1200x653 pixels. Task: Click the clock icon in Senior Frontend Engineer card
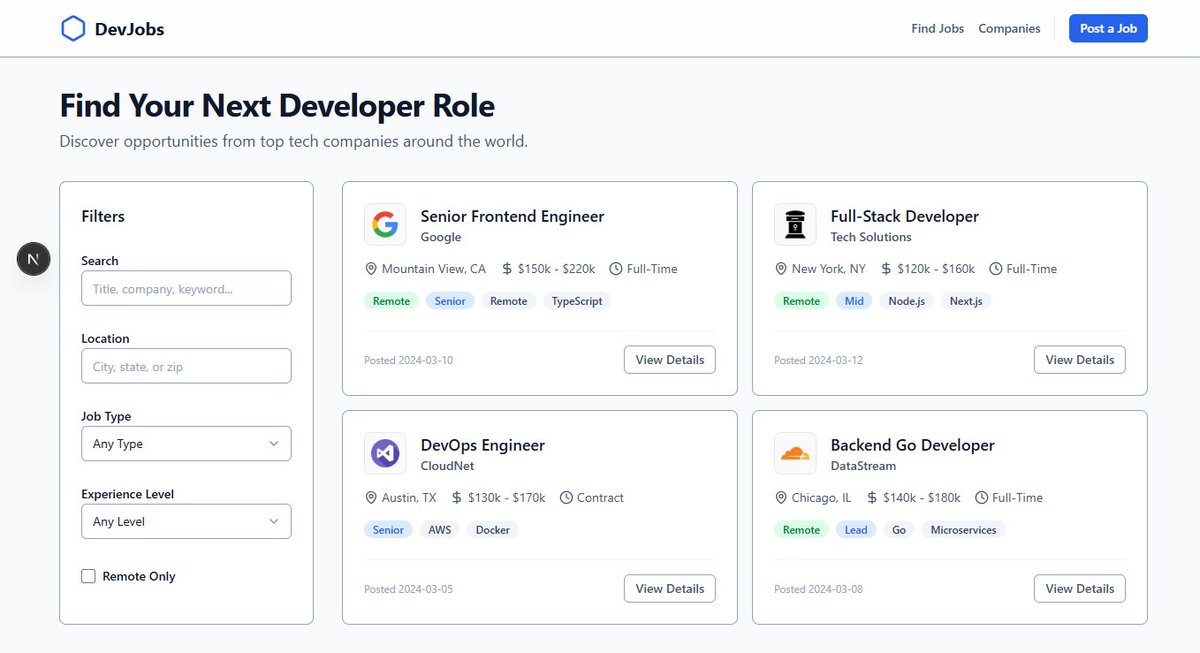point(616,269)
